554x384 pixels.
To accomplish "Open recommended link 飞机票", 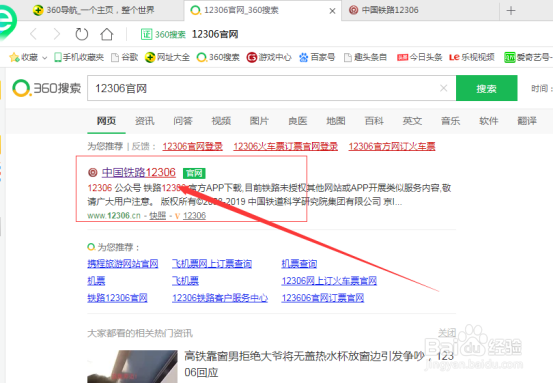I will coord(185,281).
